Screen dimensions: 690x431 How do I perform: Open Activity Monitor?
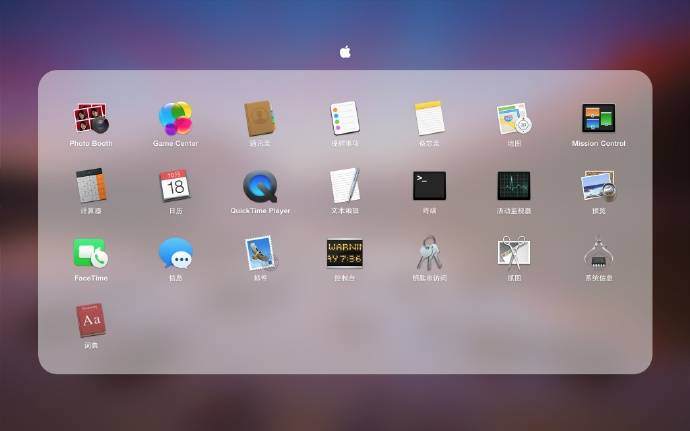[514, 185]
